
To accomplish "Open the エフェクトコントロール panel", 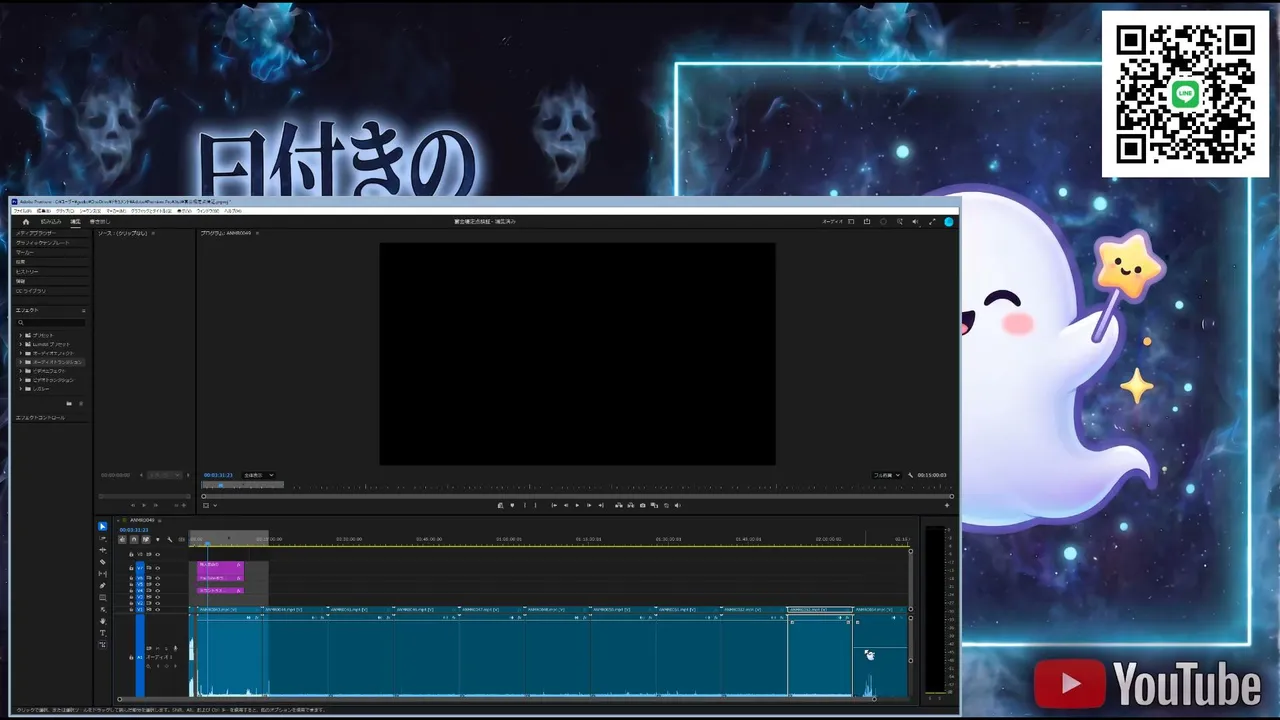I will tap(40, 417).
